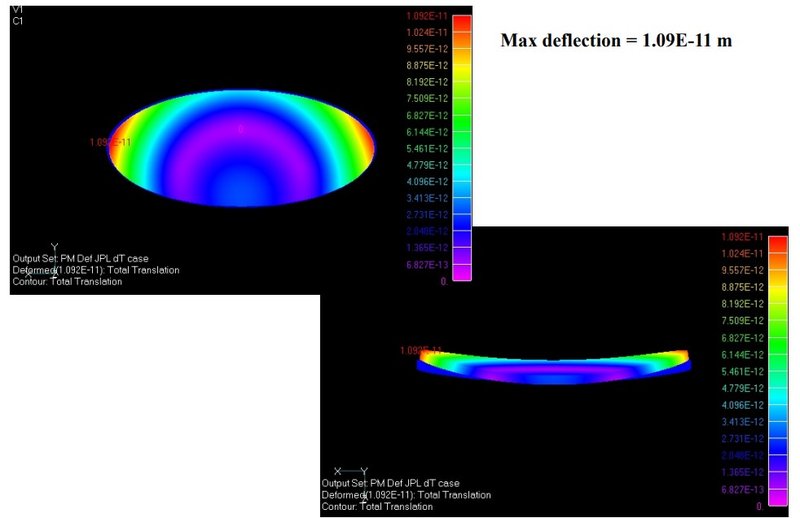Viewport: 800px width, 518px height.
Task: Click the 6.144E-12 value in the elliptical plot legend
Action: [426, 132]
